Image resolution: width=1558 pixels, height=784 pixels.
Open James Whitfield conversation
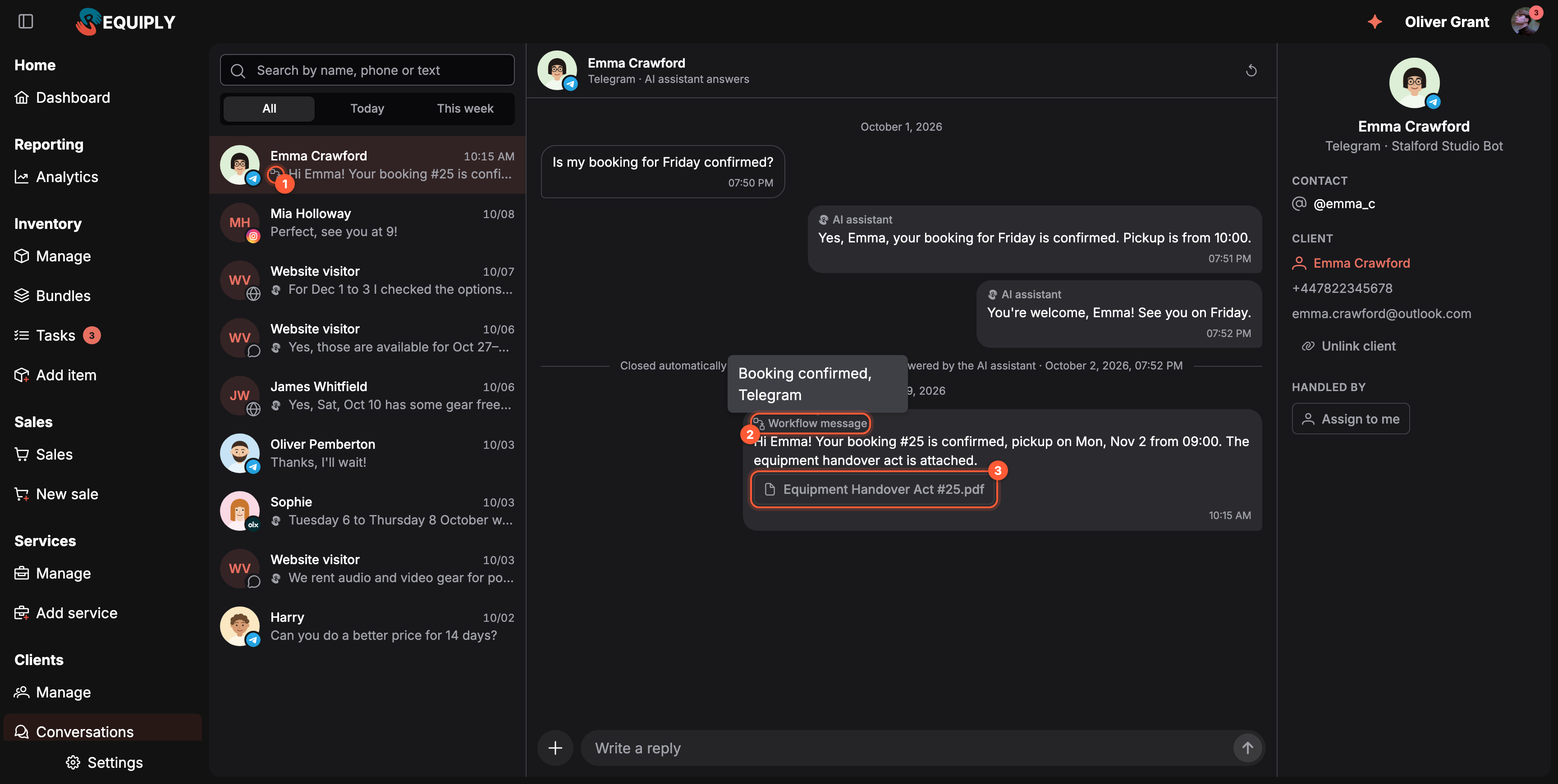point(367,395)
